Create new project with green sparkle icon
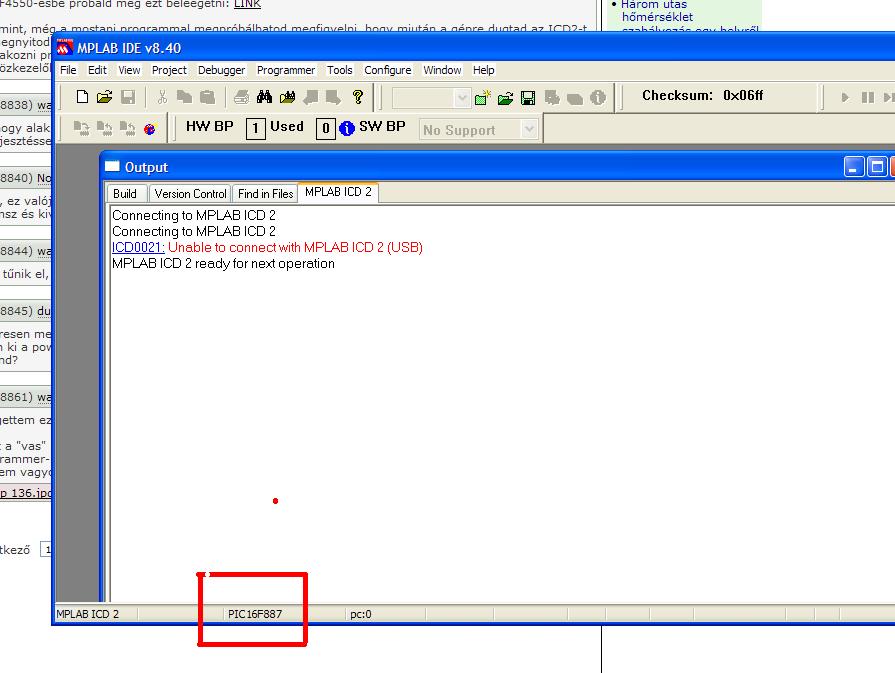895x673 pixels. tap(482, 98)
